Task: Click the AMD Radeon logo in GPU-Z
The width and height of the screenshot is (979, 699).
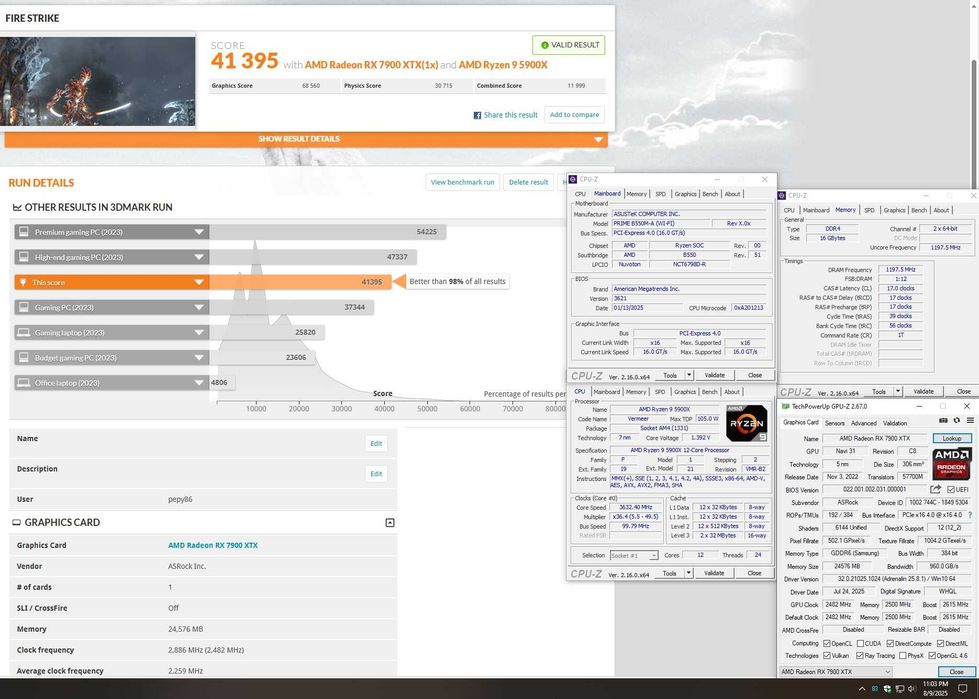Action: coord(952,464)
